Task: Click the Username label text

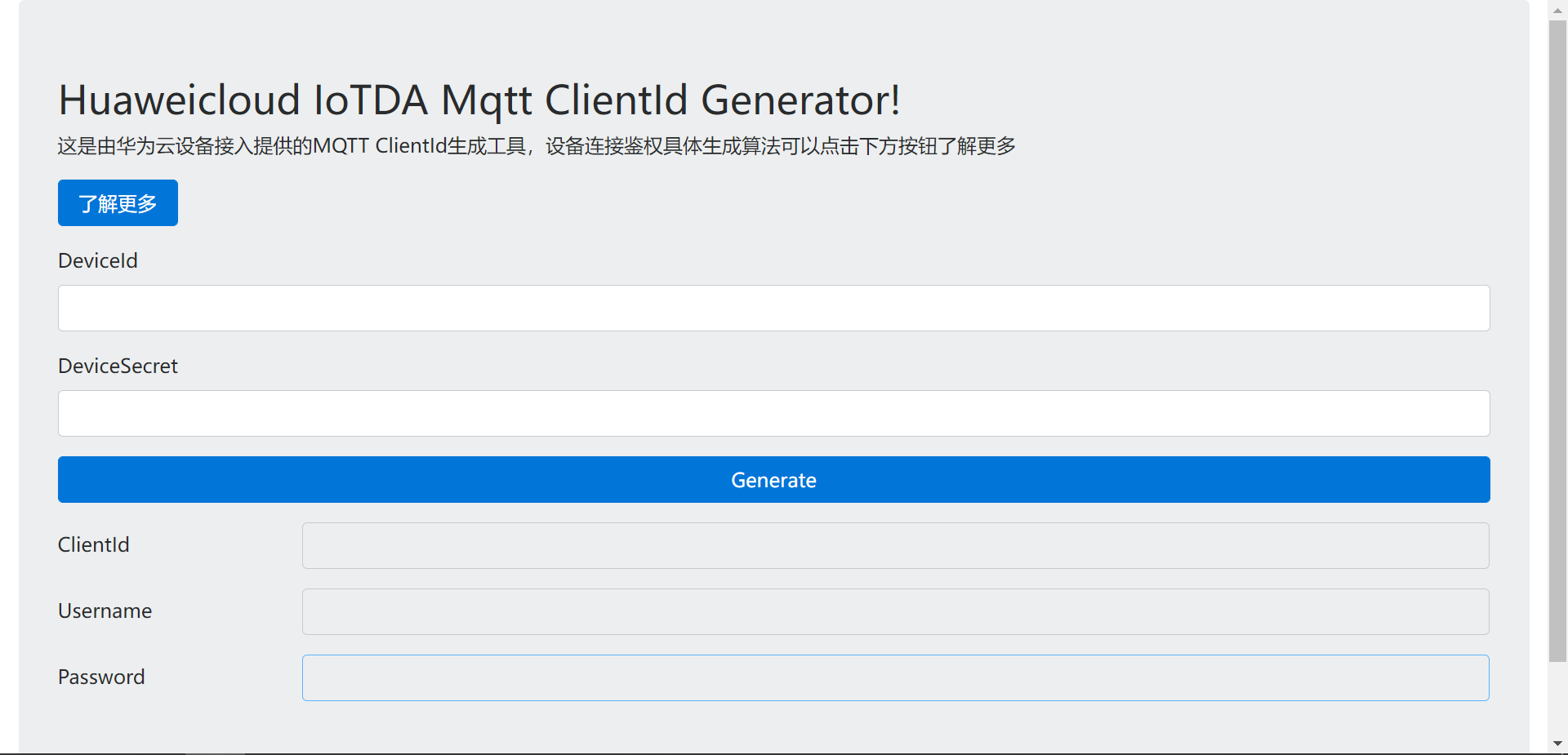Action: (105, 611)
